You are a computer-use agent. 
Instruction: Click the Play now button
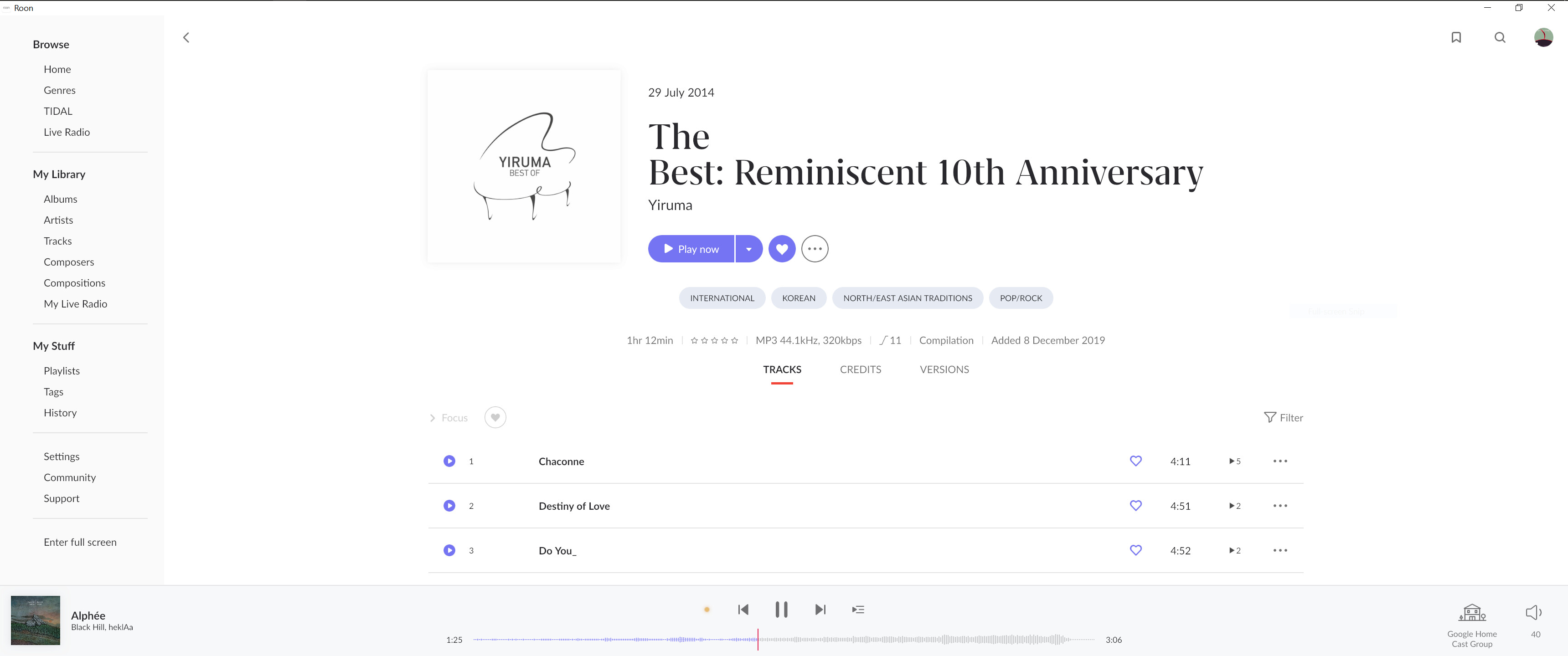coord(691,249)
